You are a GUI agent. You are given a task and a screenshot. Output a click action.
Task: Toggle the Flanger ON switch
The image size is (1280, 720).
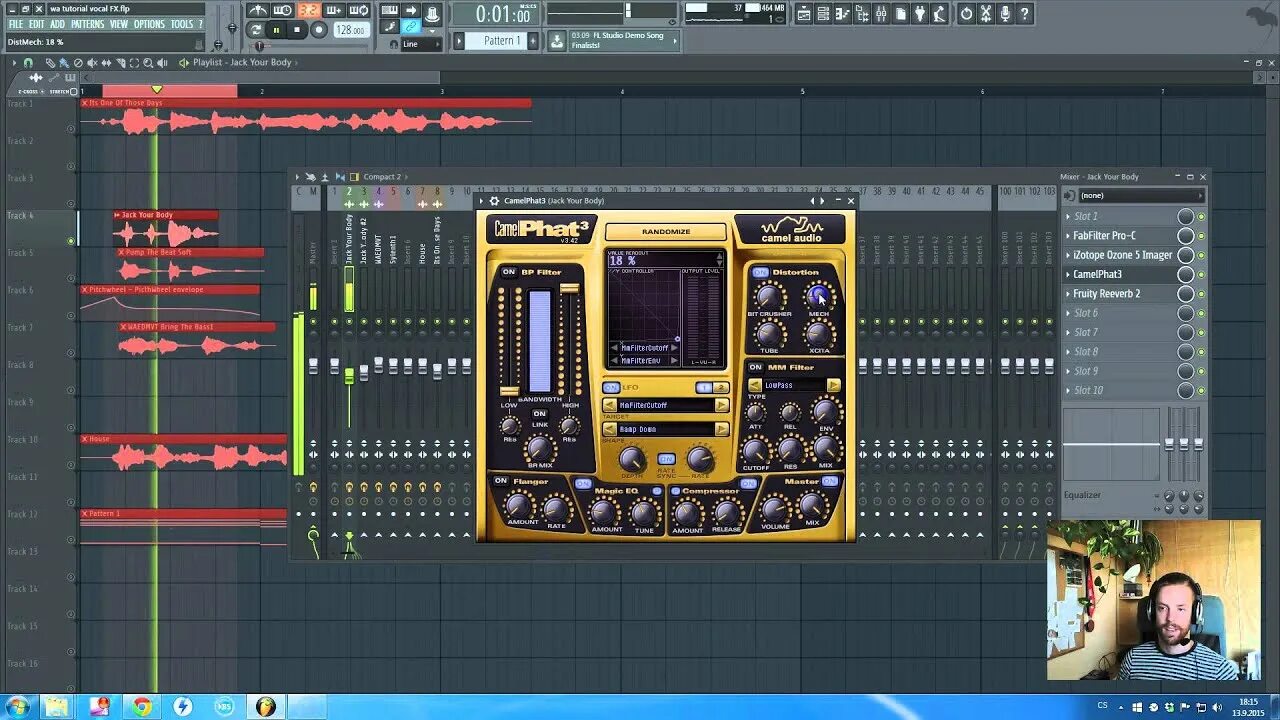pyautogui.click(x=501, y=481)
